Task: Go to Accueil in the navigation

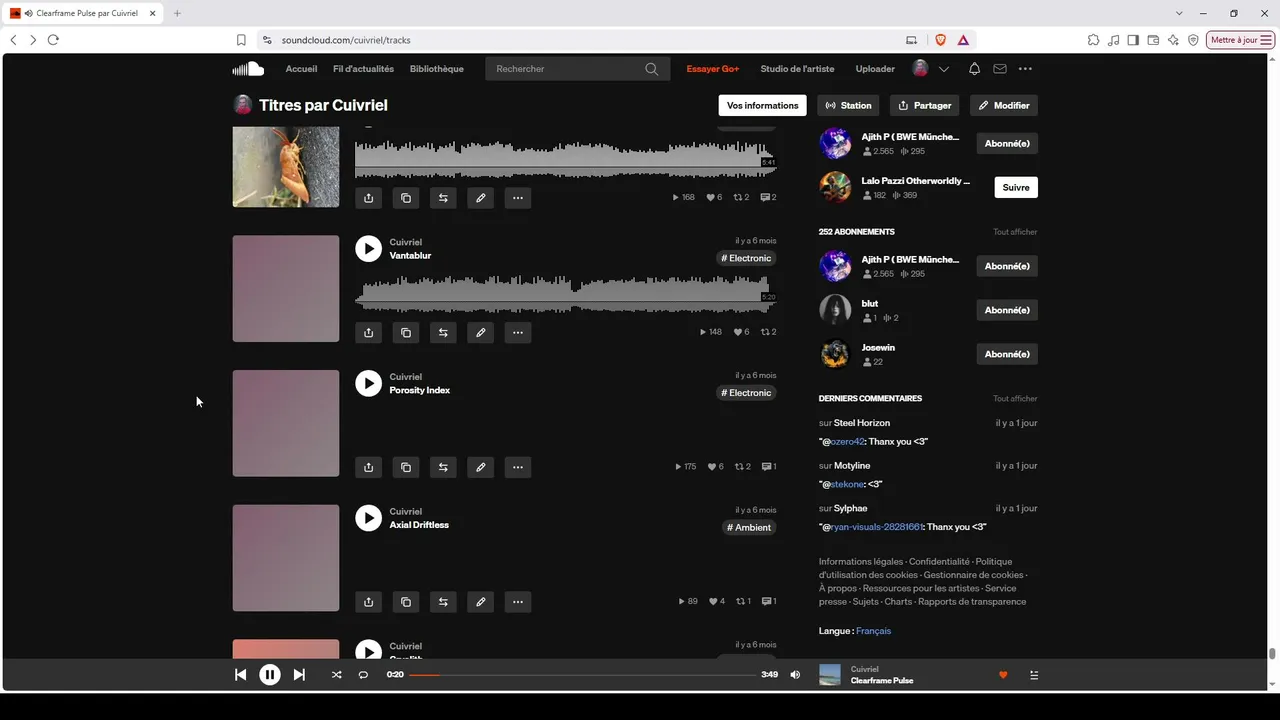Action: coord(301,69)
